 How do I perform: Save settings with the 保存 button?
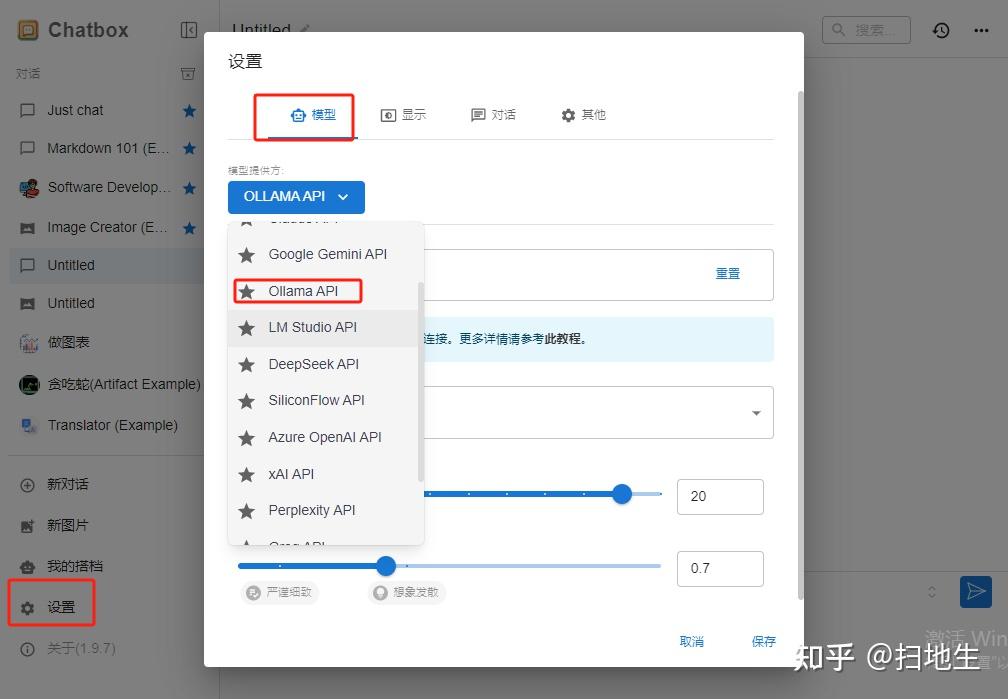click(763, 641)
